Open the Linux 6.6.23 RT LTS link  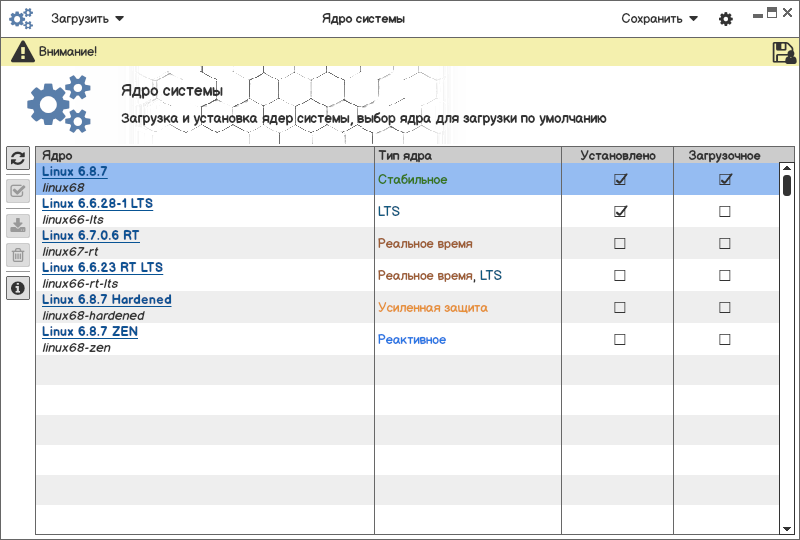[102, 268]
